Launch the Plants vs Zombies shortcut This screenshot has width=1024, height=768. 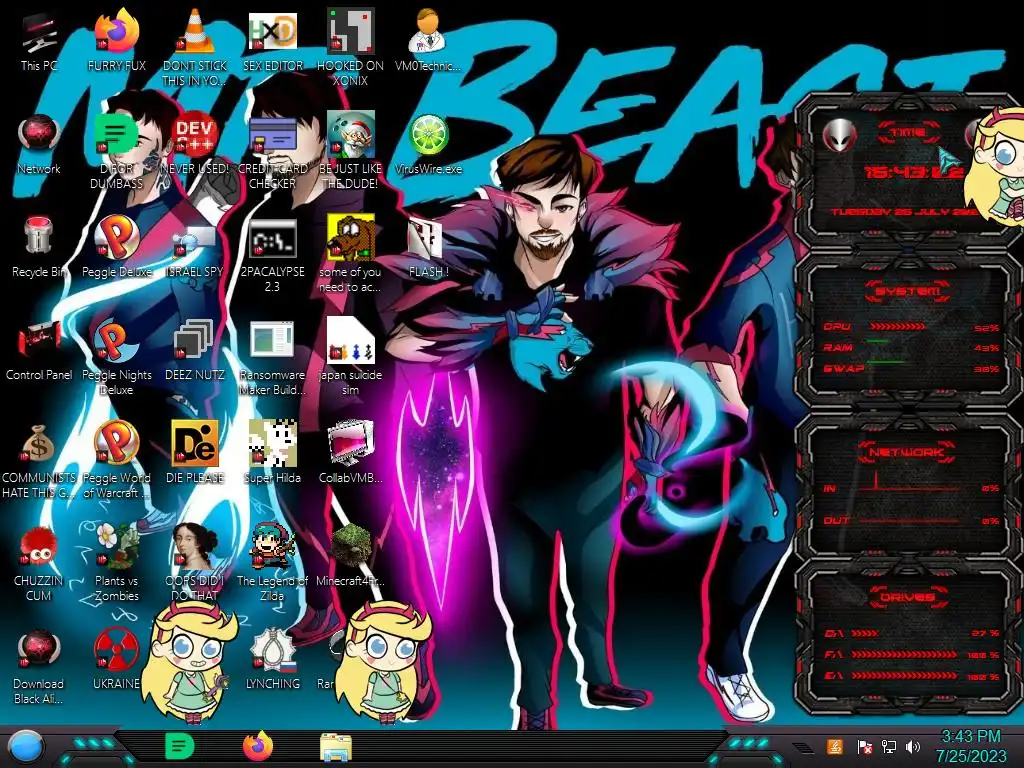tap(116, 563)
